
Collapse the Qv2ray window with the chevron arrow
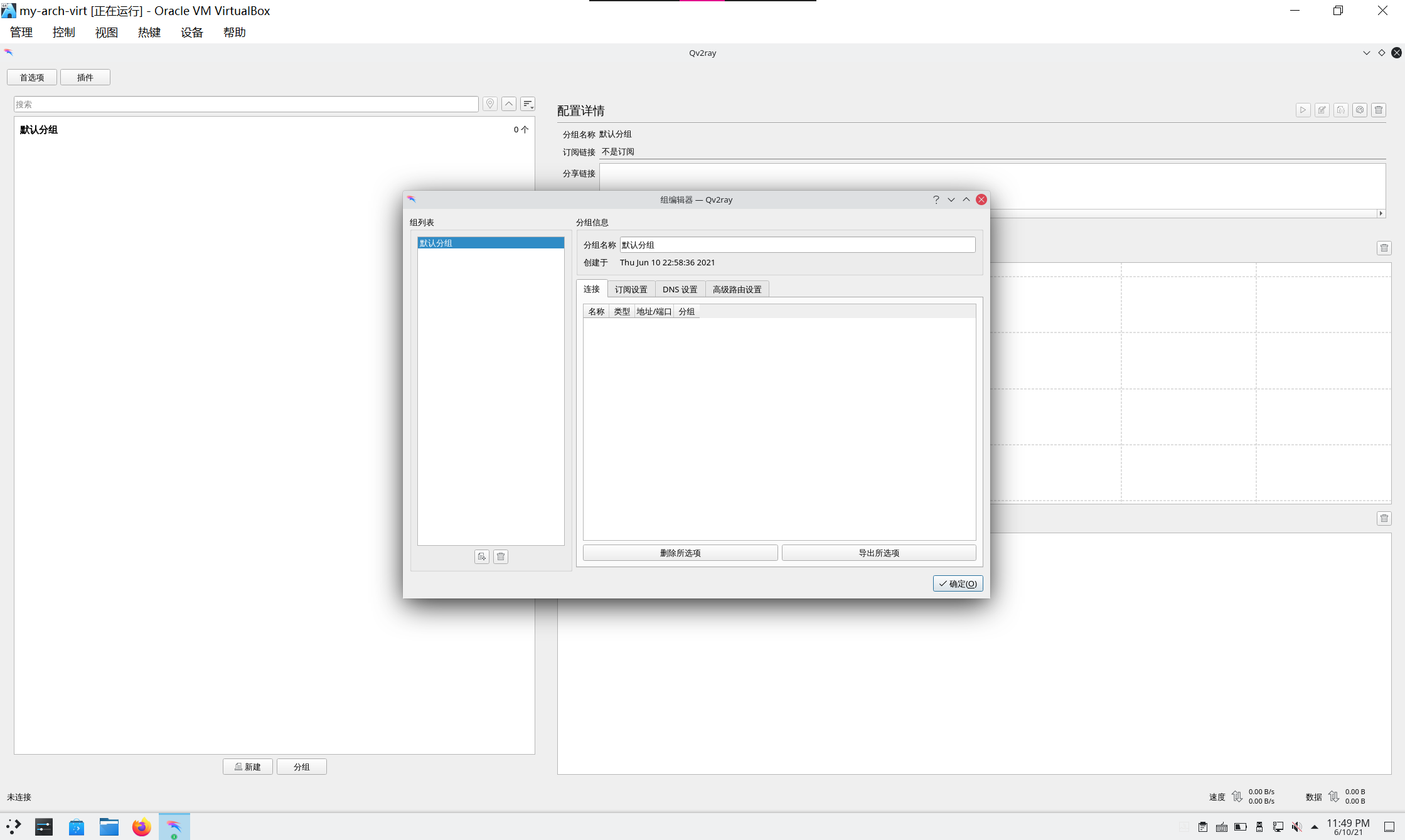1367,53
